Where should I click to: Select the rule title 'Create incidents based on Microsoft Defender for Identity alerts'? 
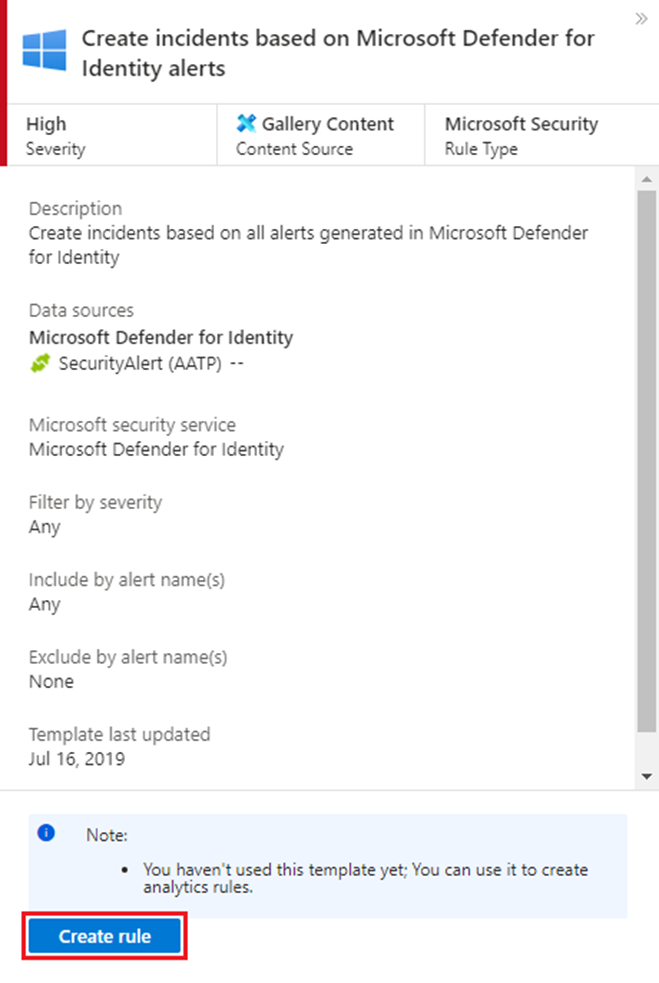click(338, 53)
